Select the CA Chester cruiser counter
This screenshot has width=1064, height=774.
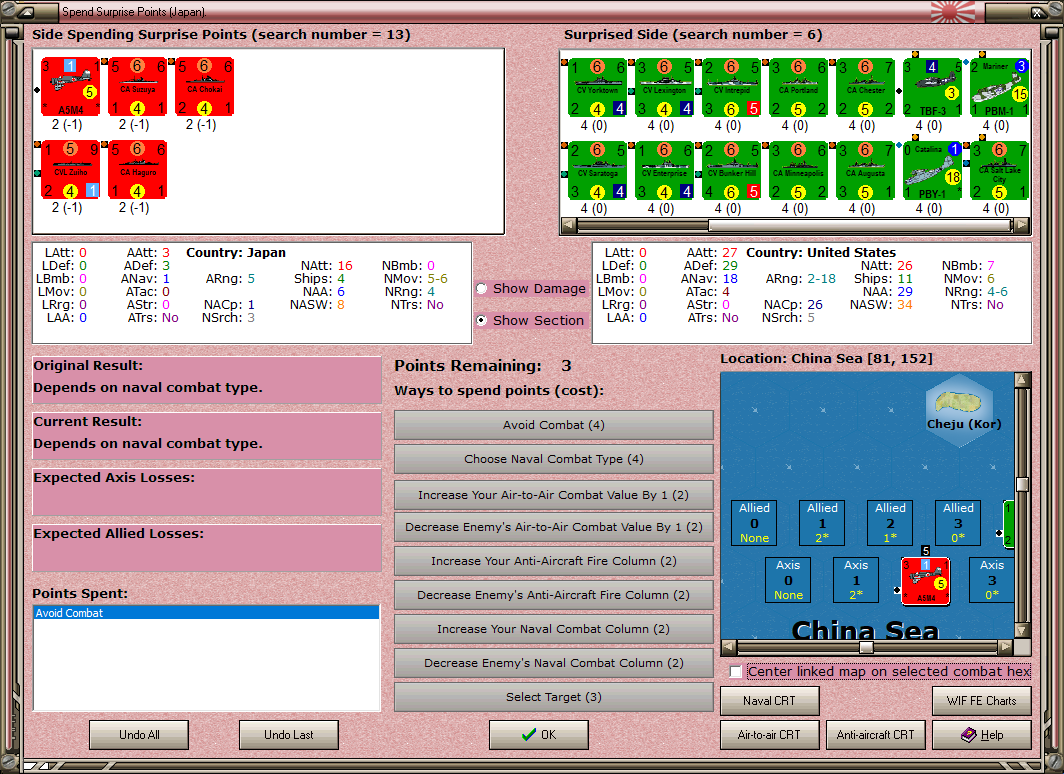[866, 88]
